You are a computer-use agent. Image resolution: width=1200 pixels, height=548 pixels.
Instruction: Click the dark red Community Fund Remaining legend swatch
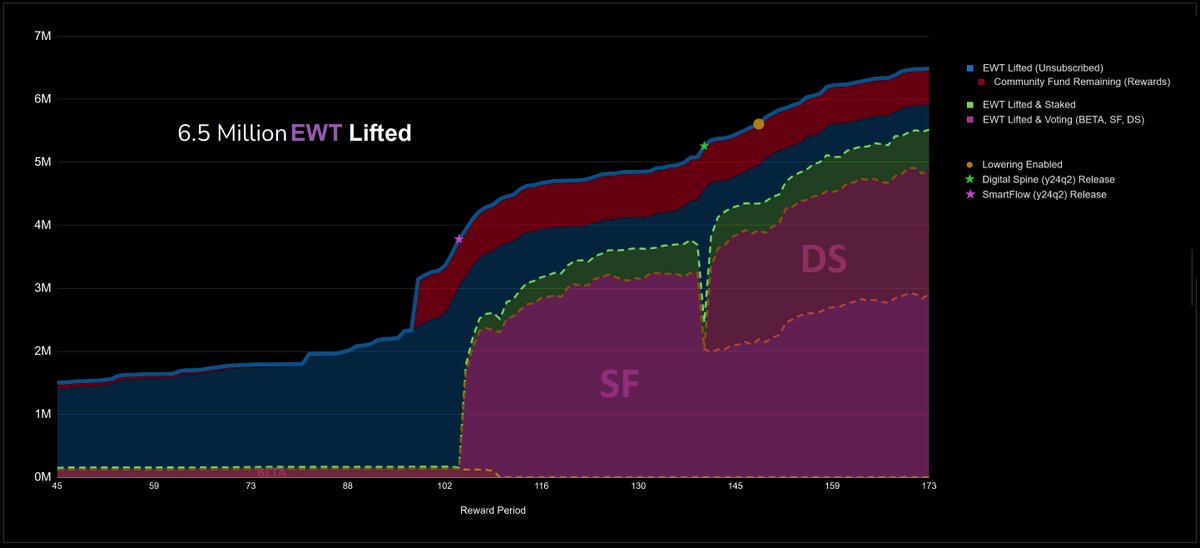(x=981, y=82)
